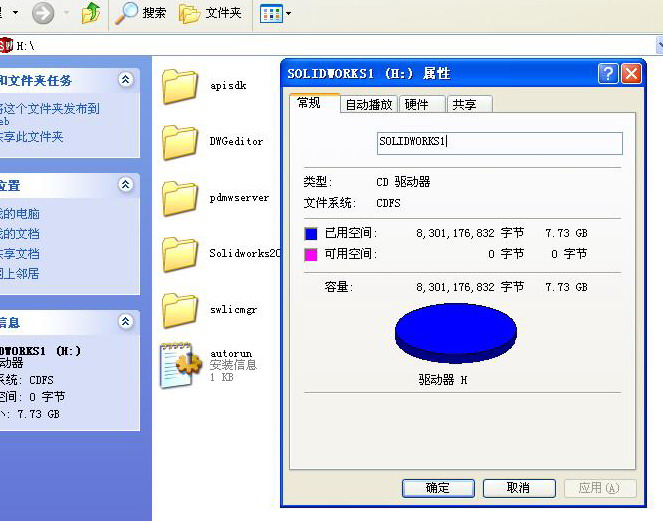
Task: Open My Computer (我的电脑) link
Action: 19,214
